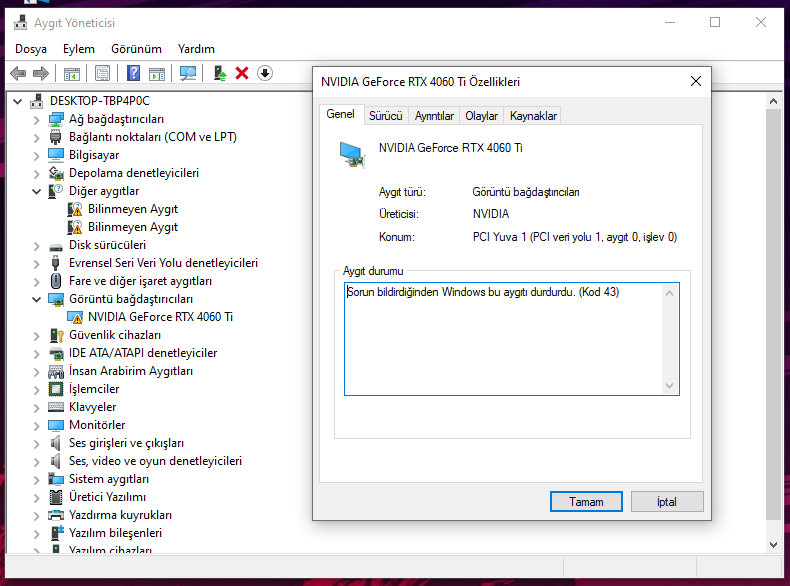Click the Bilgisayar monitor icon
The image size is (790, 586).
point(56,155)
